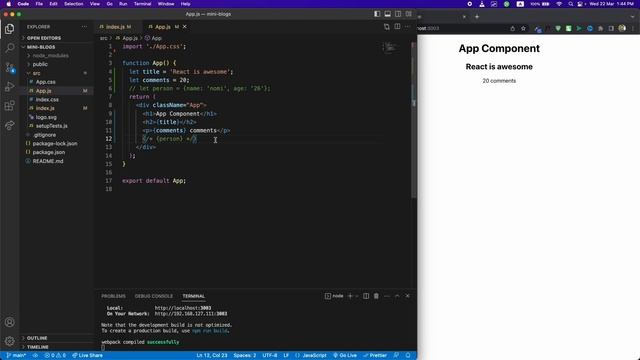The width and height of the screenshot is (640, 360).
Task: Open logo.svg in the explorer
Action: point(46,117)
